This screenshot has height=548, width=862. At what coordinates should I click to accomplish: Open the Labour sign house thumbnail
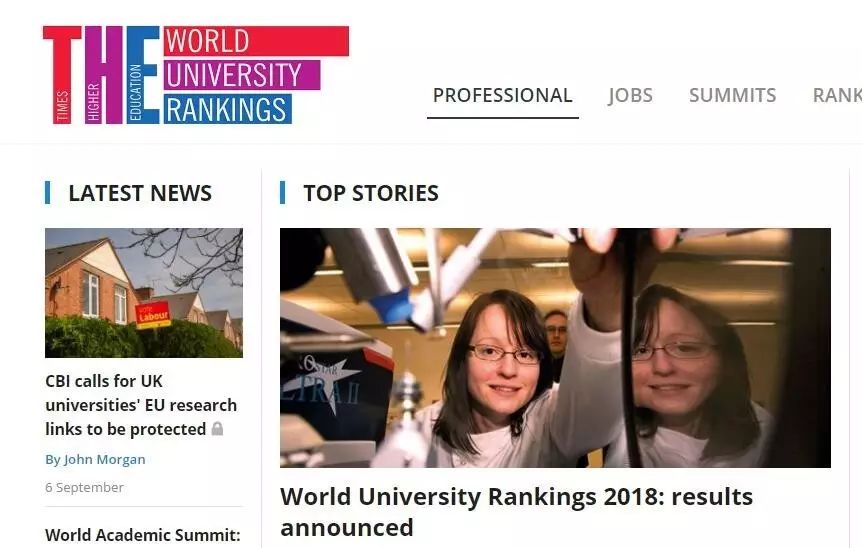click(x=144, y=293)
